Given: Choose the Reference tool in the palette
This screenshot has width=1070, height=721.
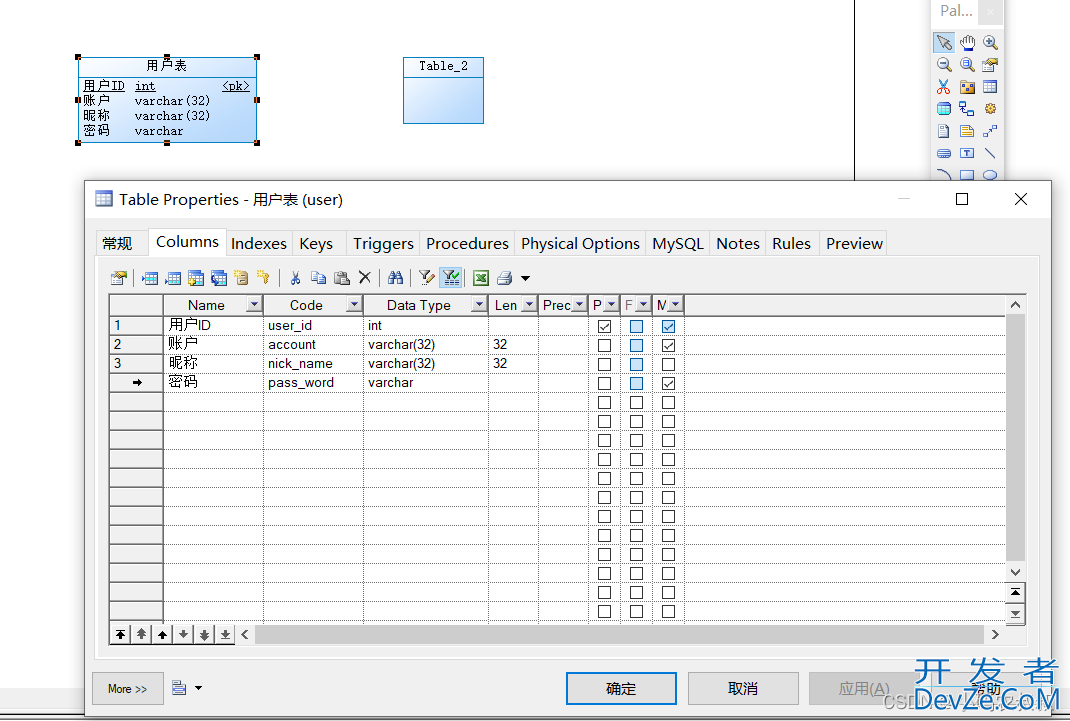Looking at the screenshot, I should pos(967,108).
